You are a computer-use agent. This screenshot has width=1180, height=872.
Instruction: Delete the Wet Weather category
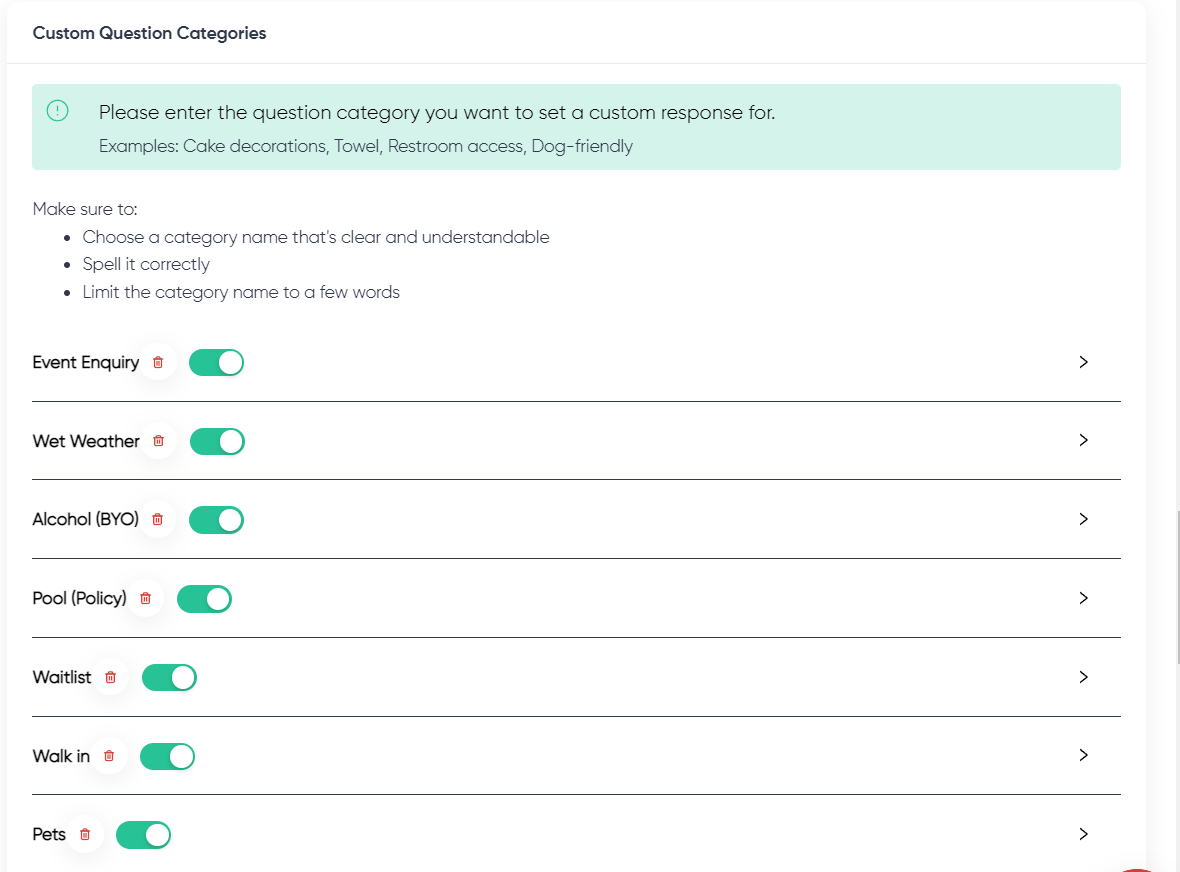158,441
